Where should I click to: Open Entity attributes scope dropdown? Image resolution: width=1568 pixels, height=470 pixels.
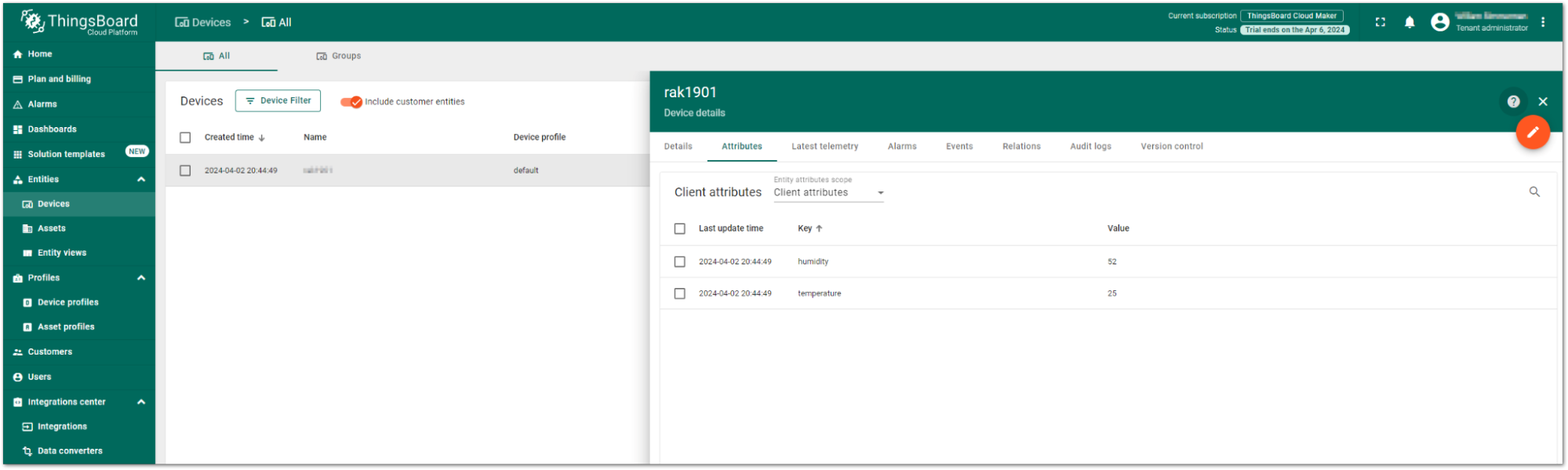coord(829,193)
